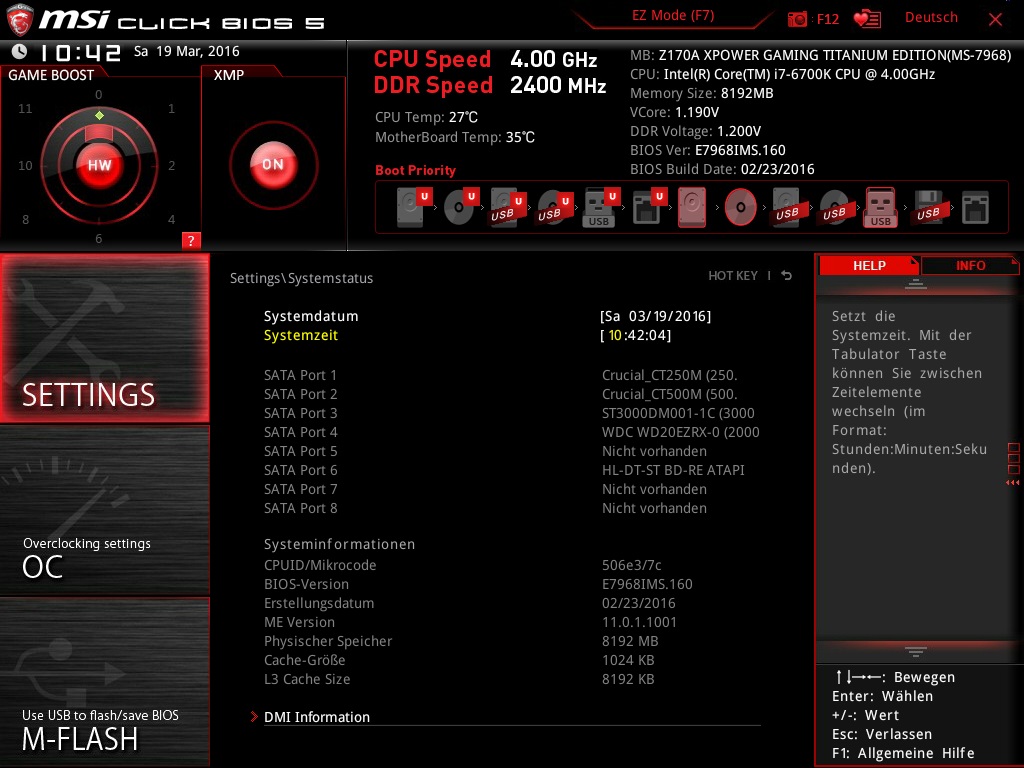Click the back arrow next to HOT KEY

click(x=786, y=276)
